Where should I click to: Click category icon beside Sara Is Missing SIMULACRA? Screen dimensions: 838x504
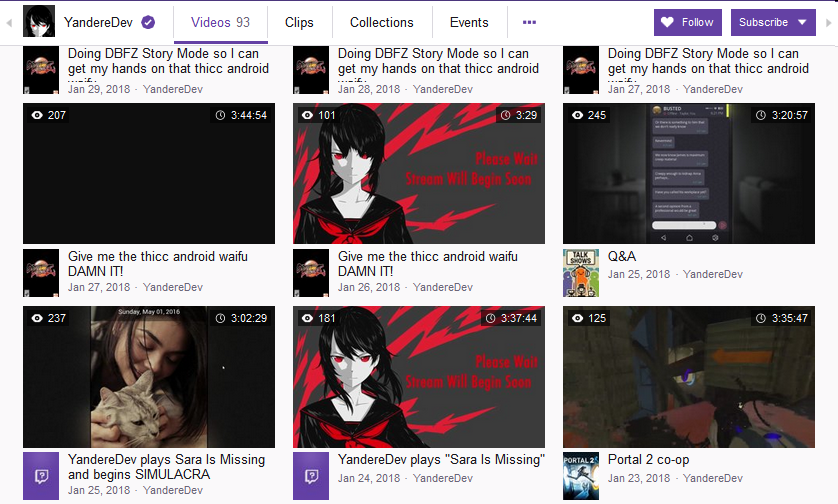point(41,476)
